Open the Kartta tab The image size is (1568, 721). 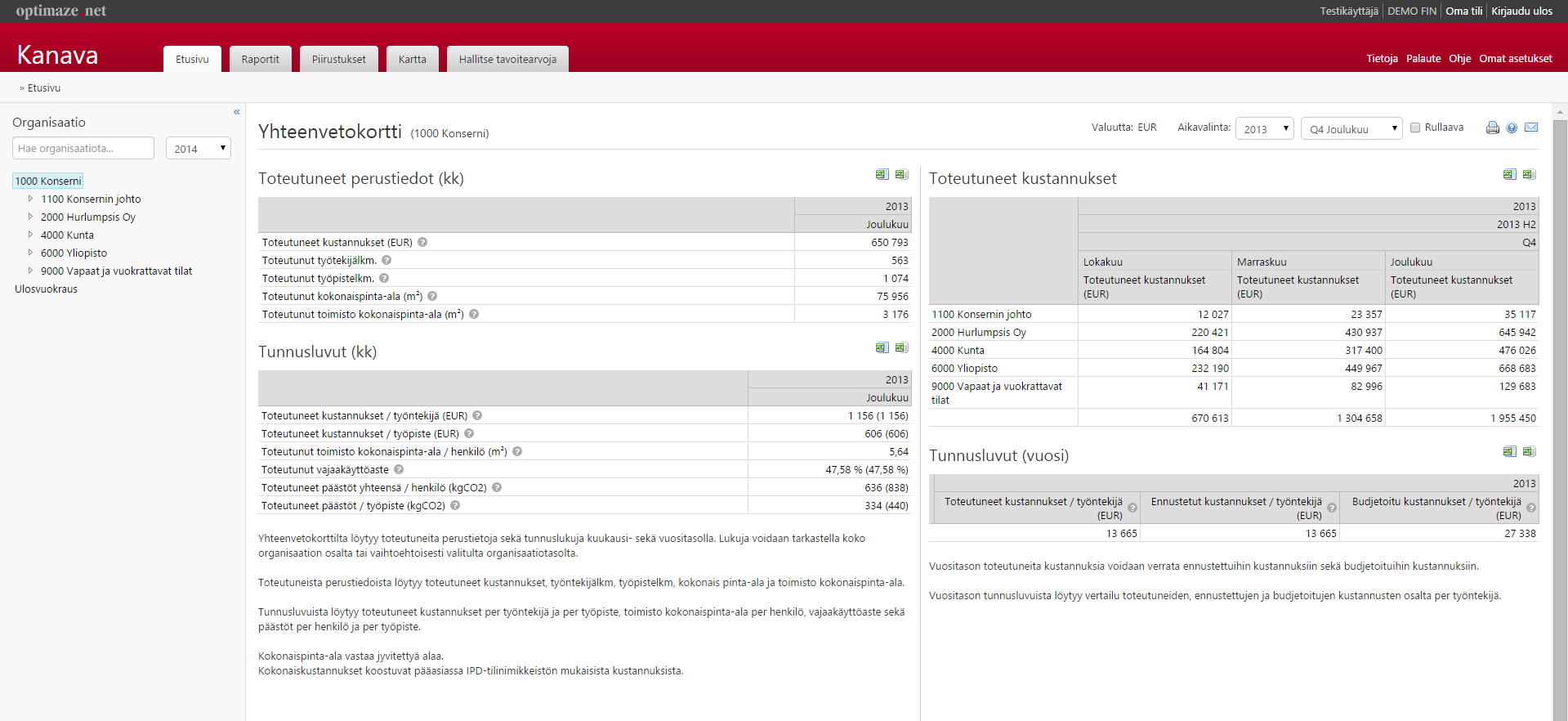412,59
